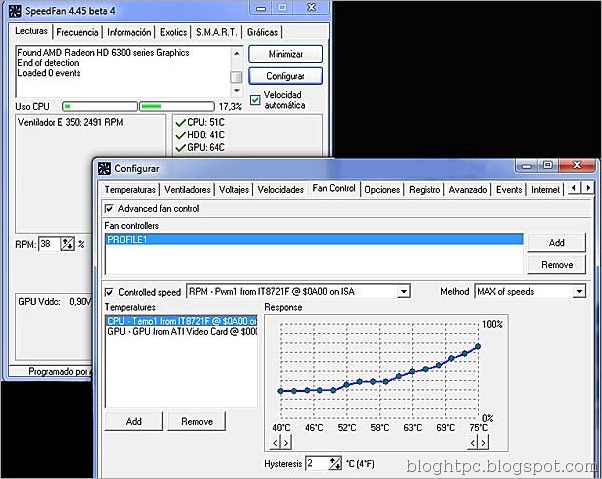Toggle the Velocidad automática checkbox
Image resolution: width=602 pixels, height=479 pixels.
coord(254,99)
